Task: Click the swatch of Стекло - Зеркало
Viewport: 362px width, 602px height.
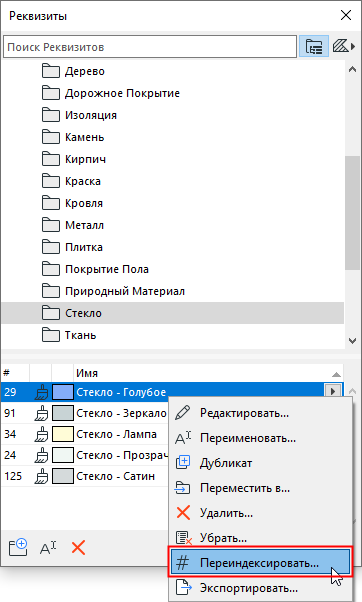Action: click(63, 413)
